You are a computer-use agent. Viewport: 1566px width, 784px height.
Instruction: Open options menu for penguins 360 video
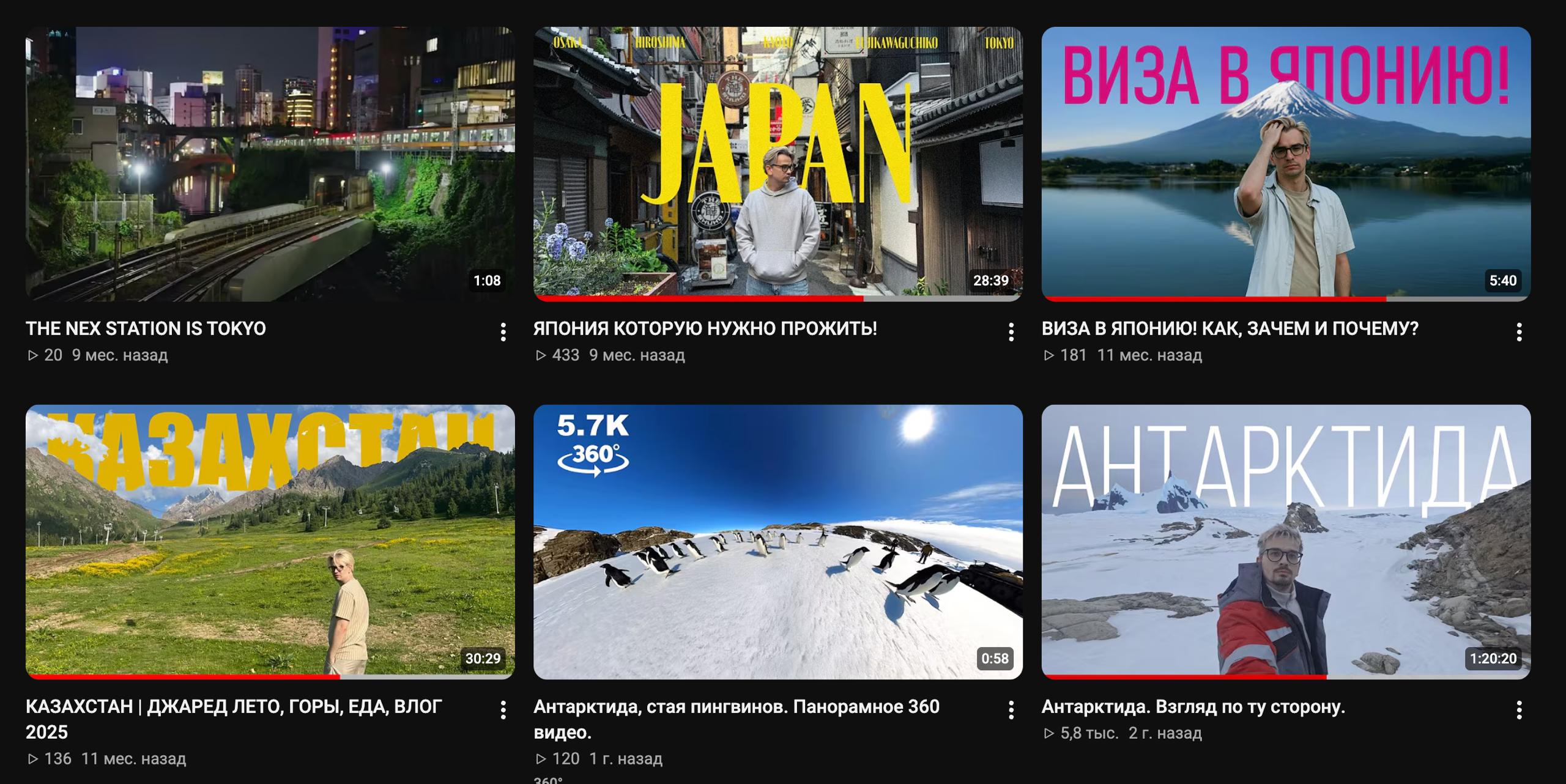point(1011,710)
